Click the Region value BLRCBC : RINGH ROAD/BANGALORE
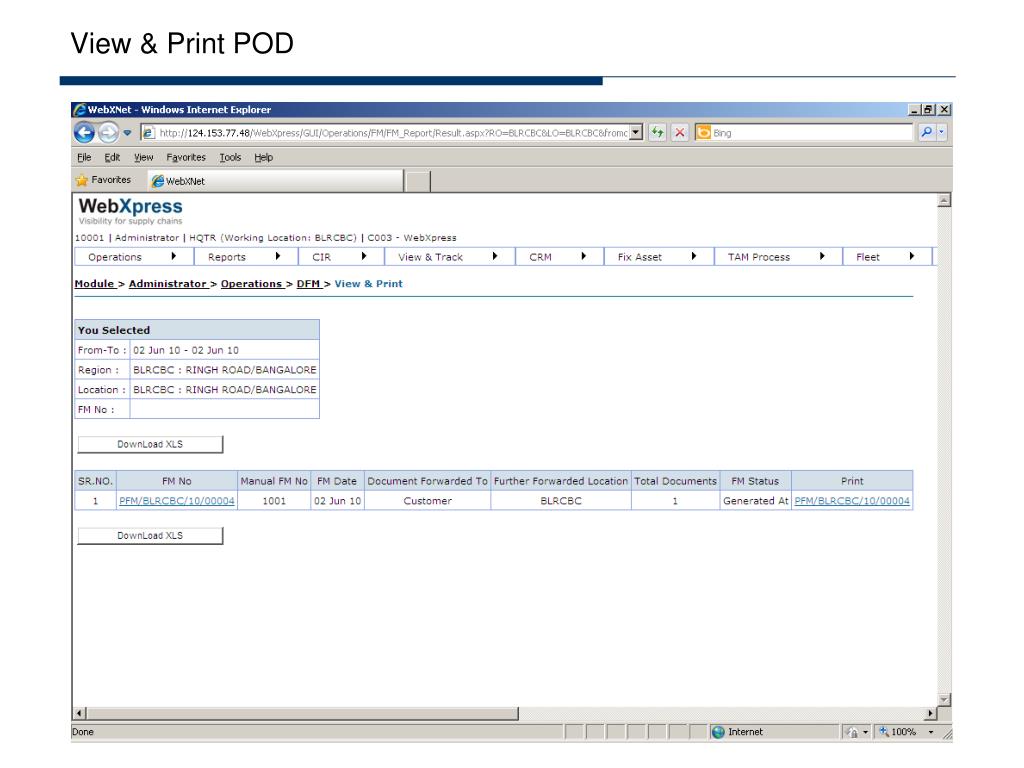The image size is (1024, 768). tap(225, 370)
